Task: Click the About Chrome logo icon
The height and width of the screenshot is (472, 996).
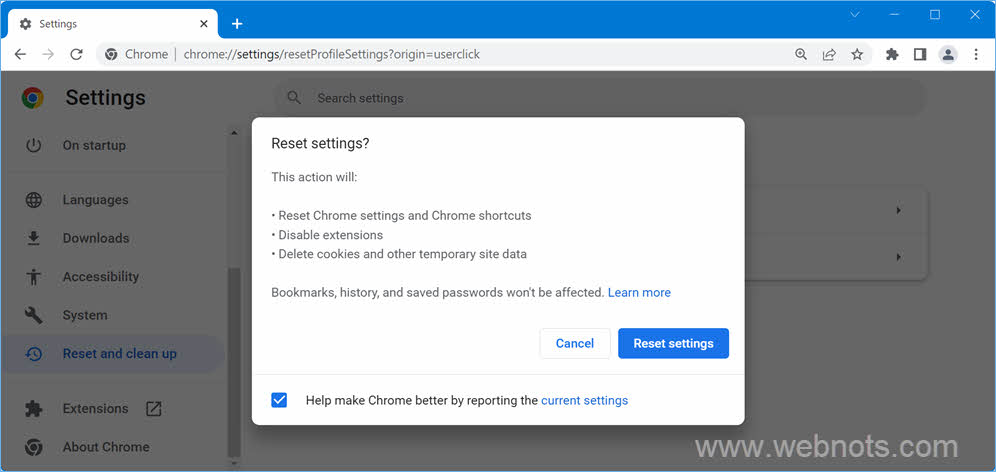Action: click(x=34, y=447)
